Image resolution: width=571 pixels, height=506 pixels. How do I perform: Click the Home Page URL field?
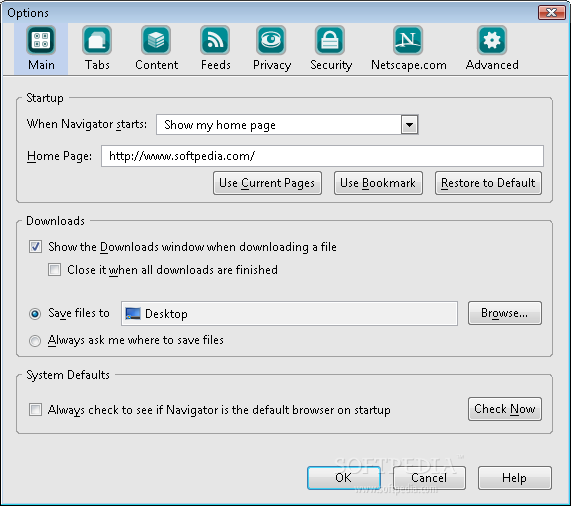point(322,156)
